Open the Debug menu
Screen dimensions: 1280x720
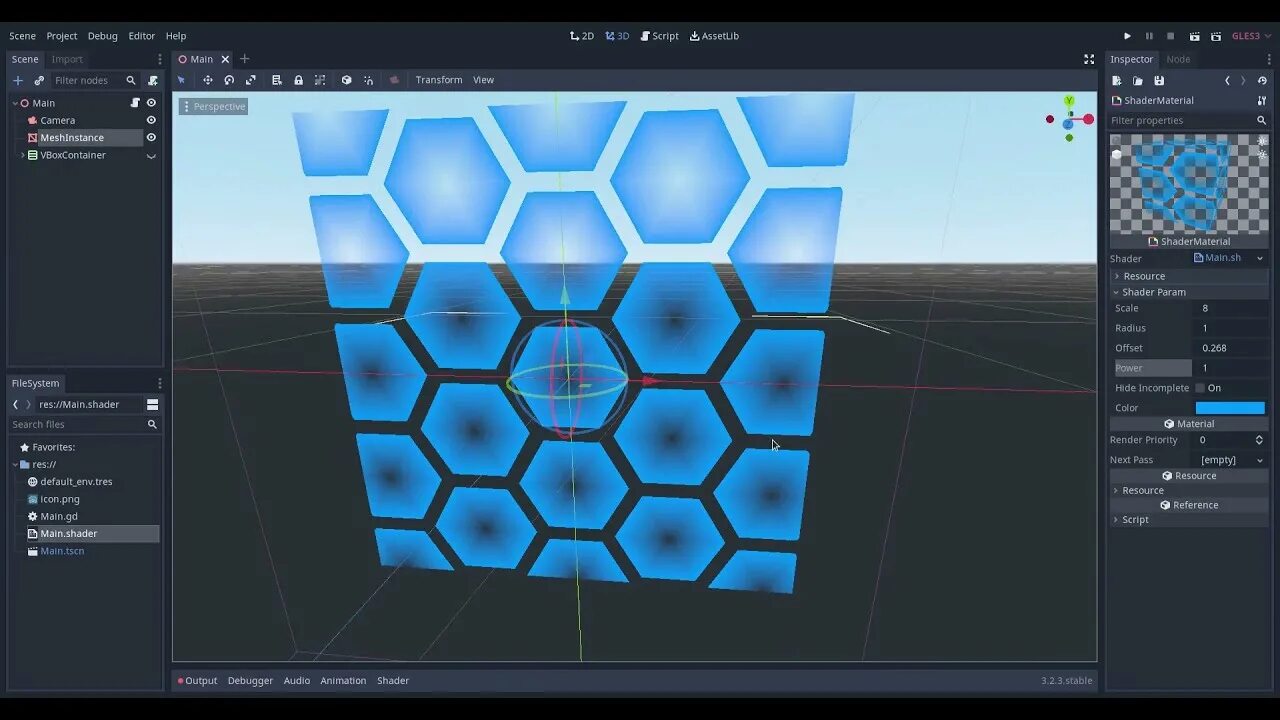tap(102, 36)
